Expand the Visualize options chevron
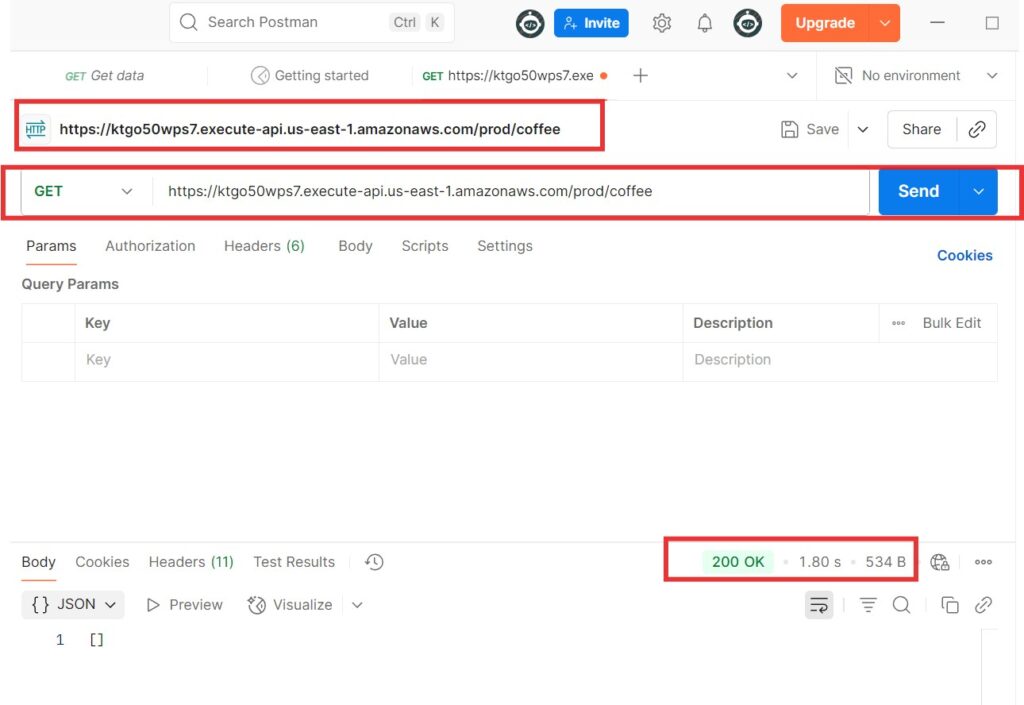The image size is (1024, 705). coord(357,605)
